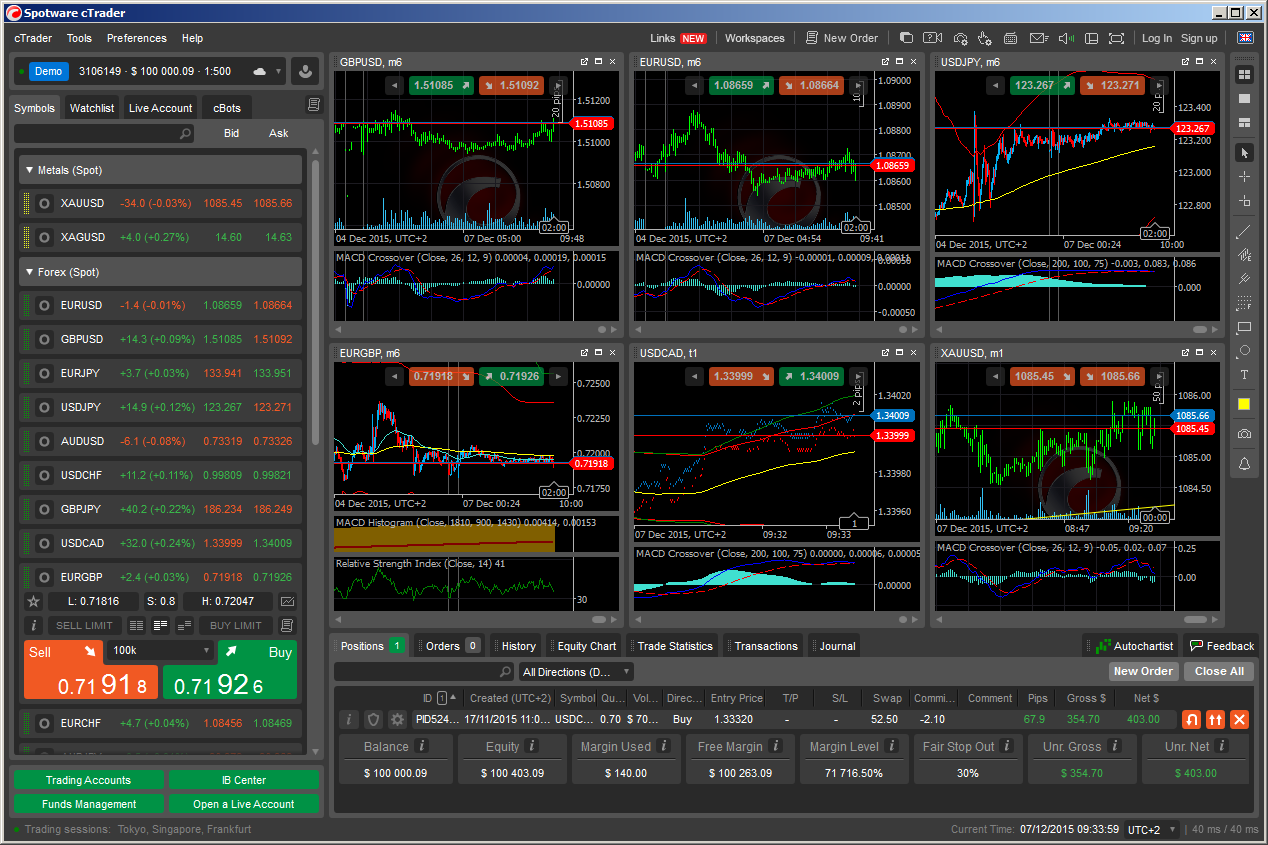Click the Funds Management button
1268x845 pixels.
[88, 804]
